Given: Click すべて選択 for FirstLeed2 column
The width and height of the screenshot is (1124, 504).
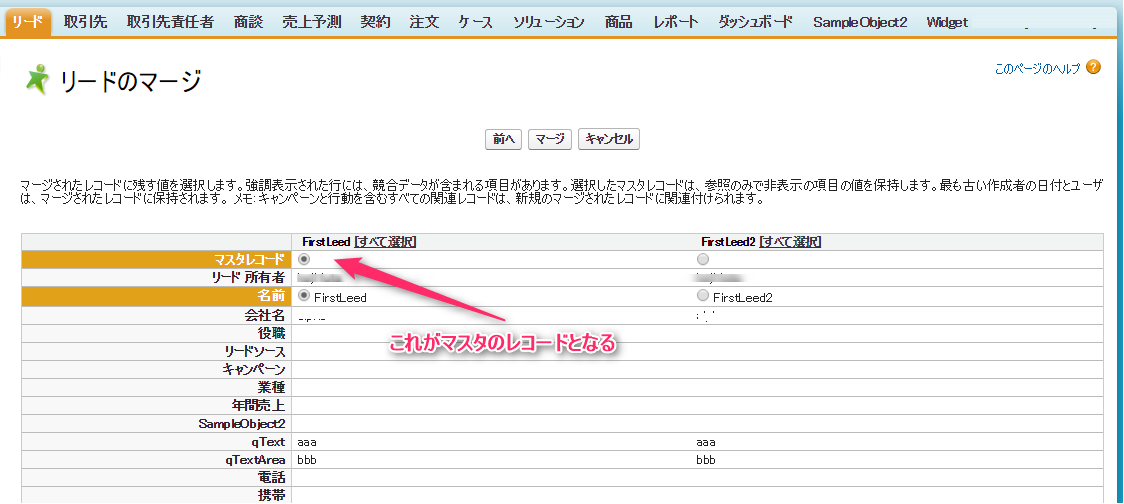Looking at the screenshot, I should coord(790,242).
